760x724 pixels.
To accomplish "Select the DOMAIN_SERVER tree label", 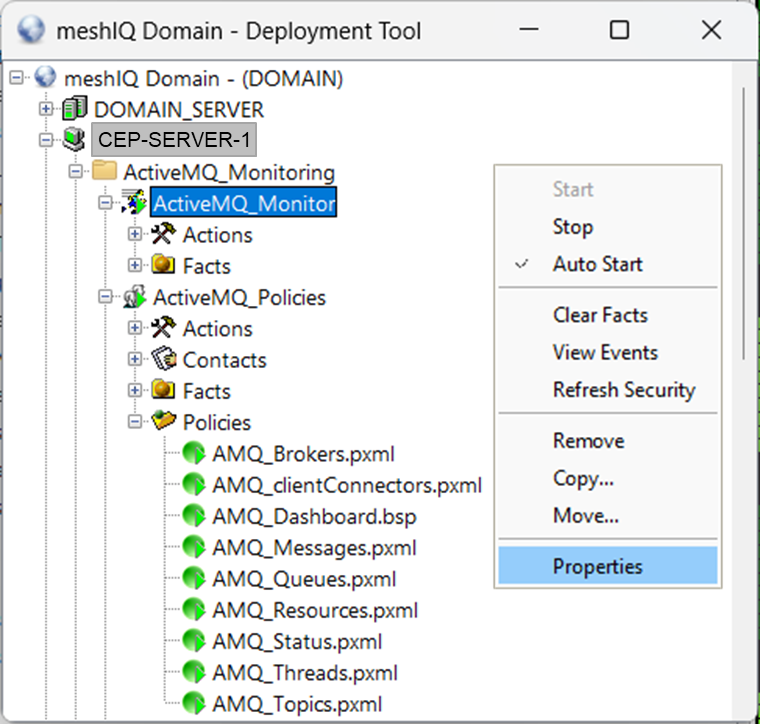I will [179, 110].
